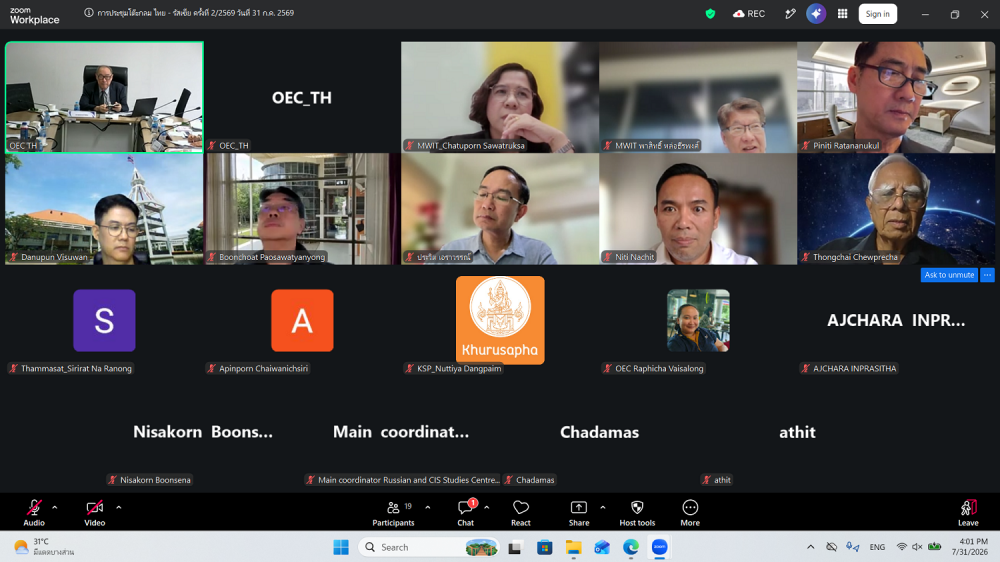This screenshot has width=1000, height=562.
Task: Open the encryption green shield icon
Action: (x=710, y=14)
